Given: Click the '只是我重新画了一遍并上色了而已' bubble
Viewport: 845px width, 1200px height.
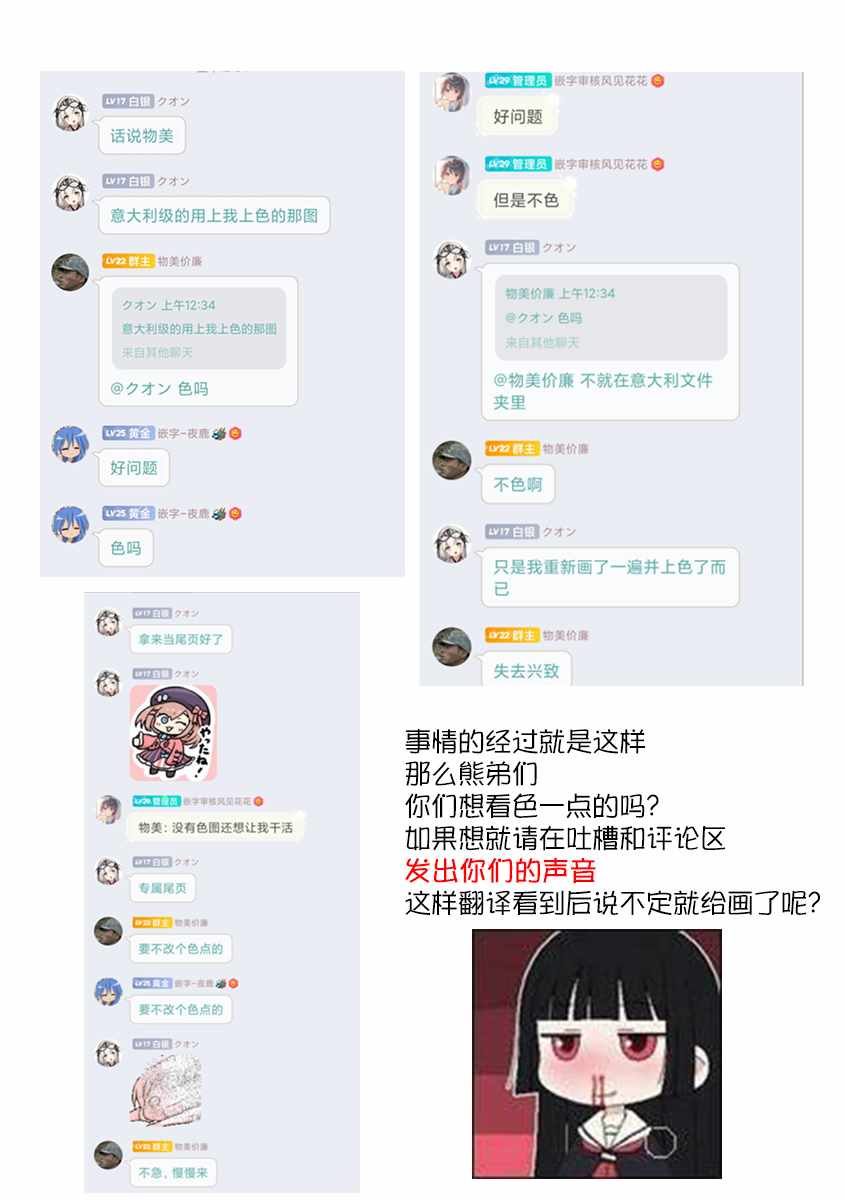Looking at the screenshot, I should (610, 577).
